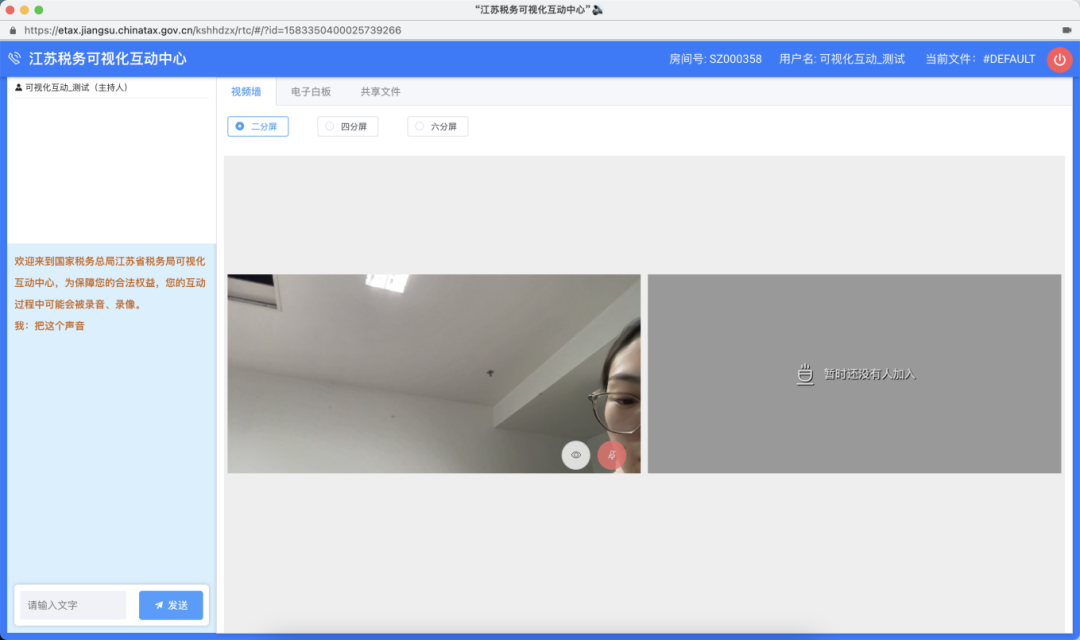Viewport: 1080px width, 640px height.
Task: Click the chat message 我: 把这个声音
Action: point(50,326)
